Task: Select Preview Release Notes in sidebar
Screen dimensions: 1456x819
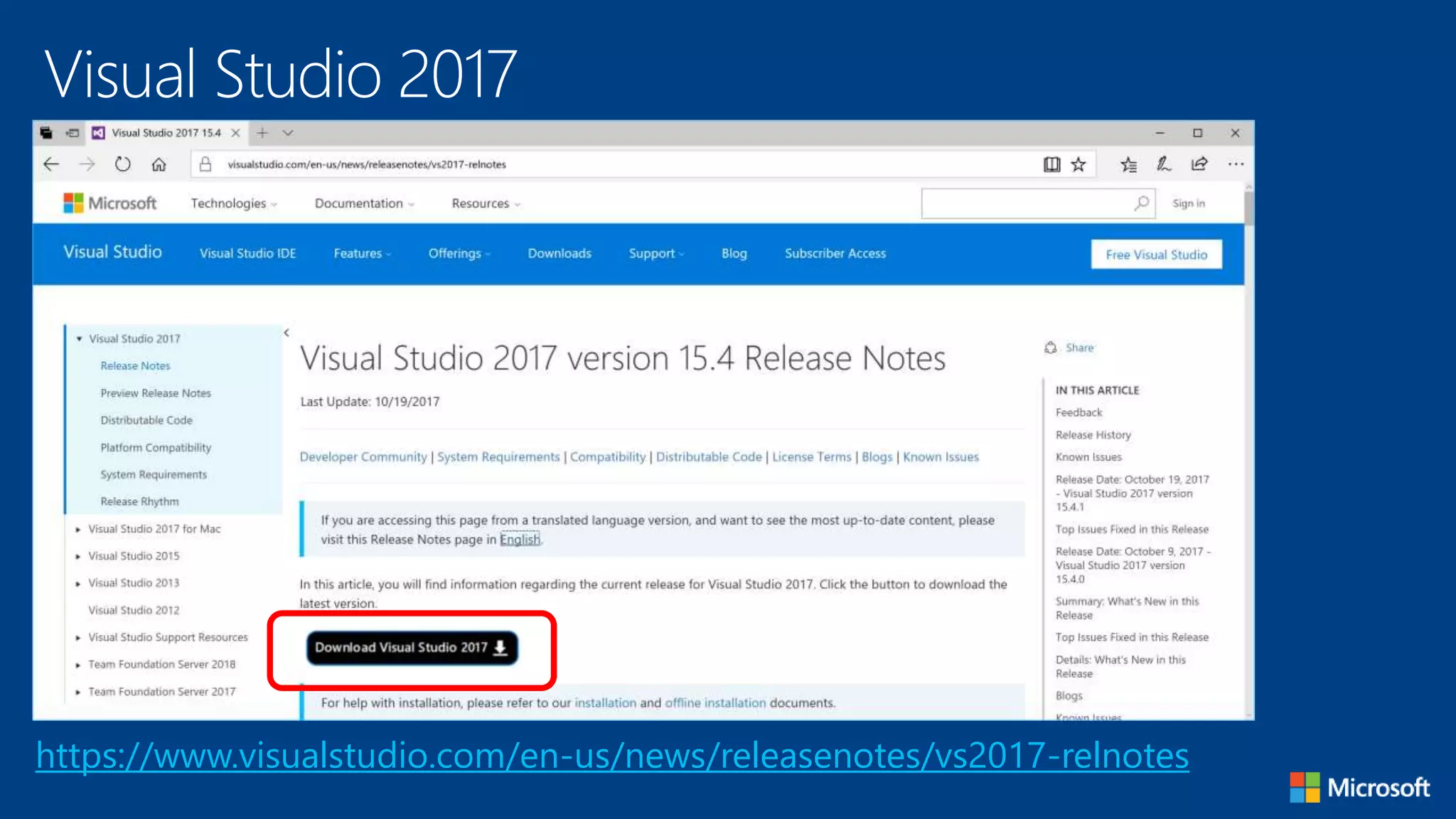Action: point(156,393)
